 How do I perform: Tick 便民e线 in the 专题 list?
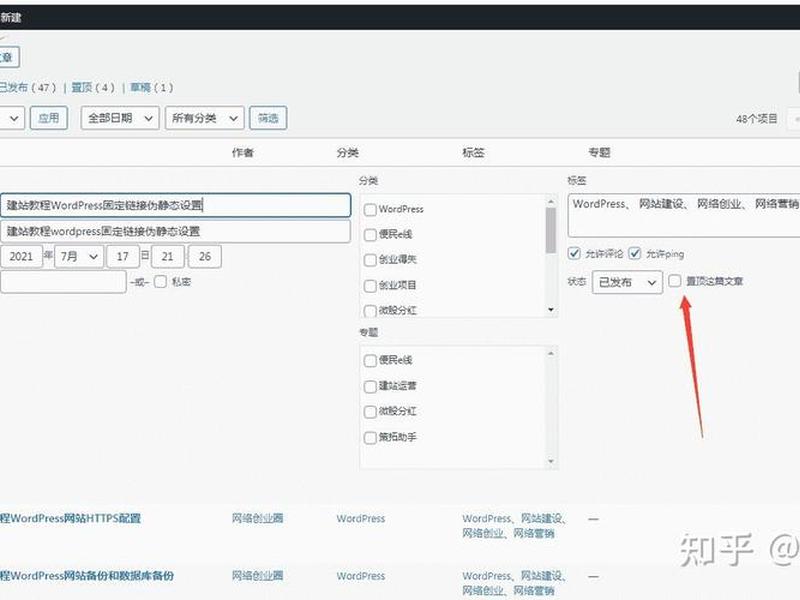tap(370, 361)
